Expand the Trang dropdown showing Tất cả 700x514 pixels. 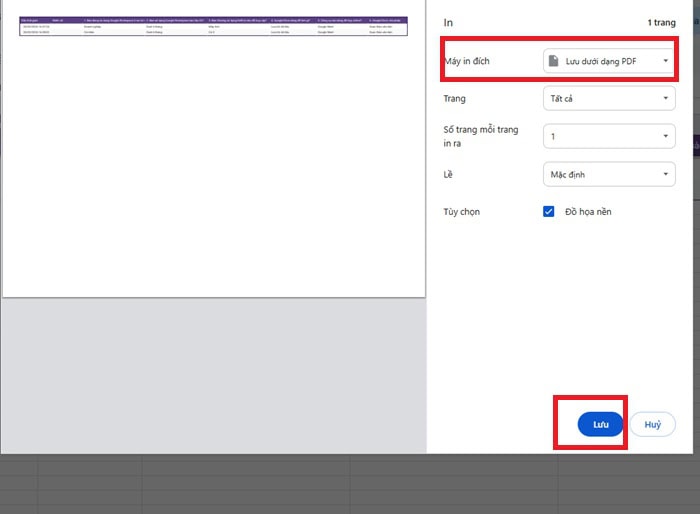point(608,99)
